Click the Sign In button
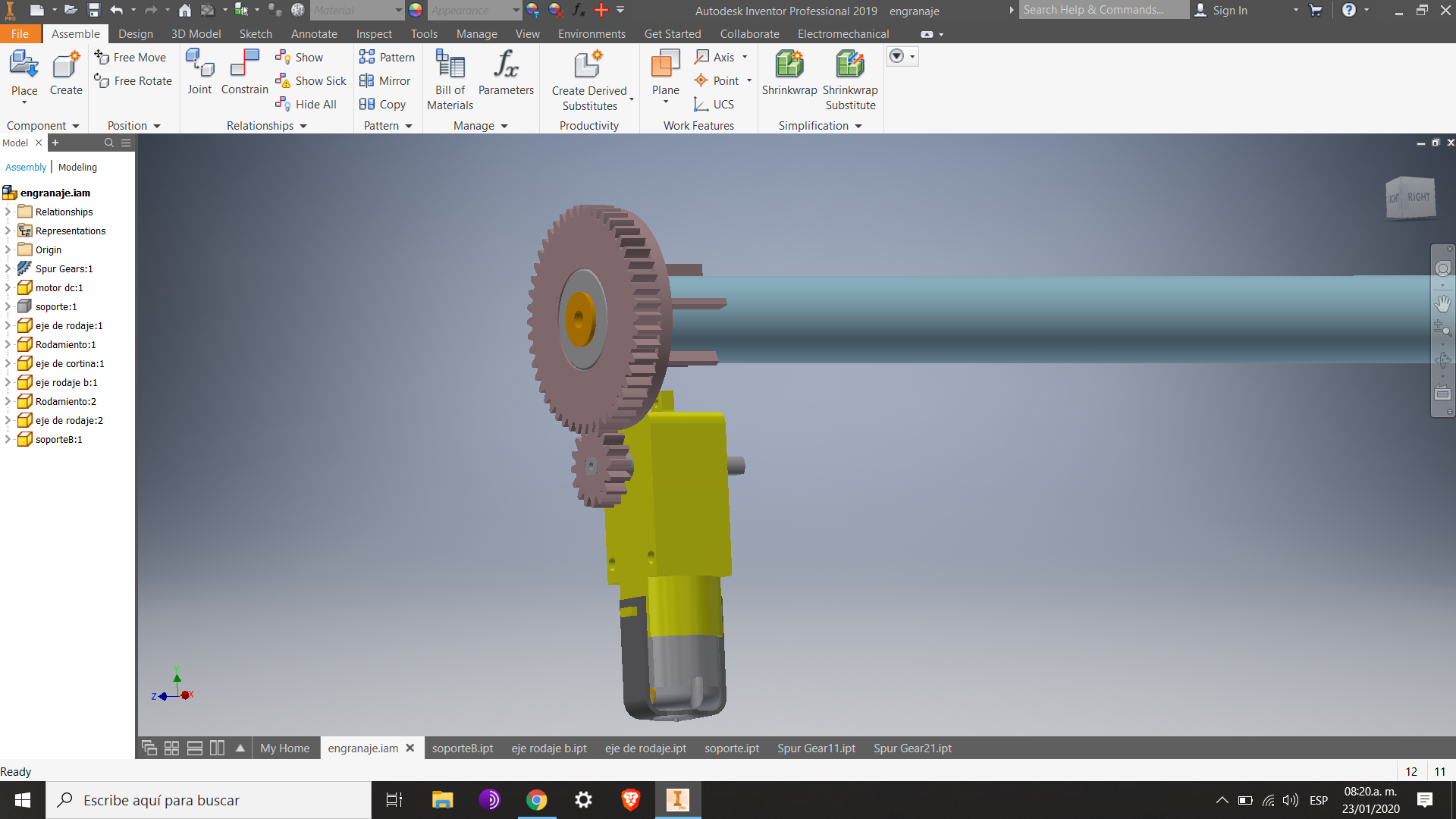The image size is (1456, 819). pos(1221,11)
